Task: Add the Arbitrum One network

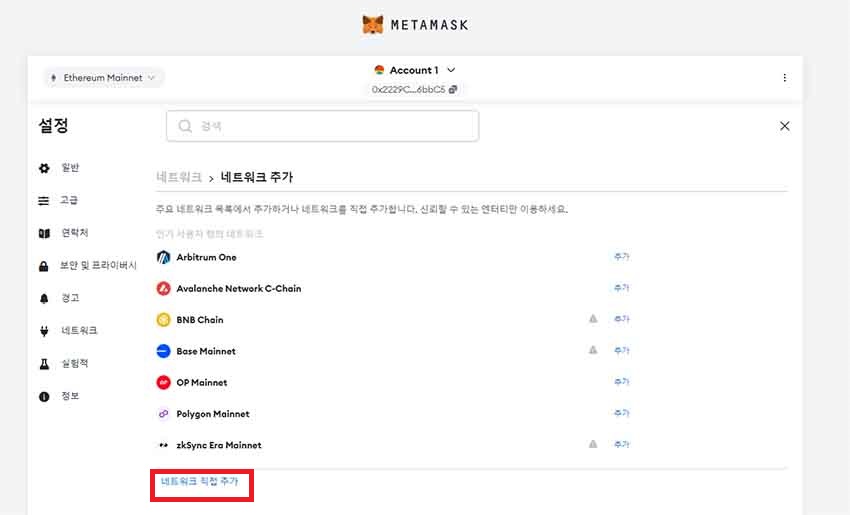Action: coord(621,256)
